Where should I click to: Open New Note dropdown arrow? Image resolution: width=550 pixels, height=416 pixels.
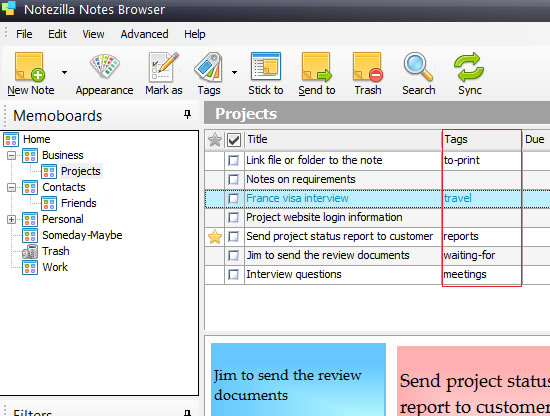[64, 72]
